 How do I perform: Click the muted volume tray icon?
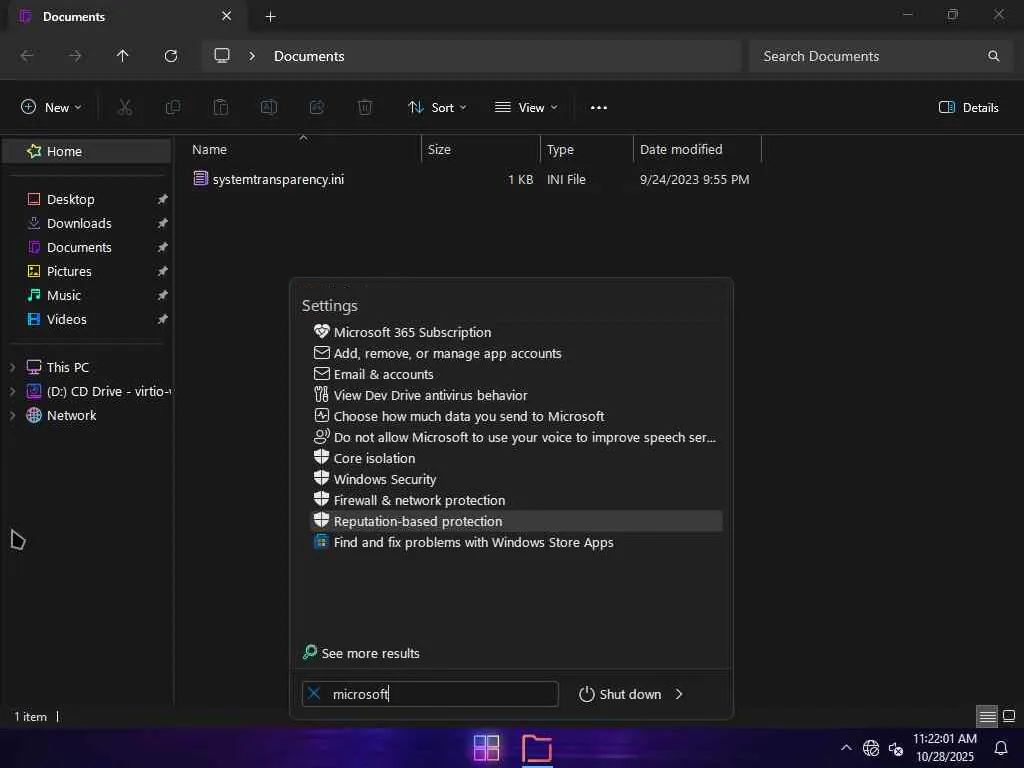click(896, 748)
